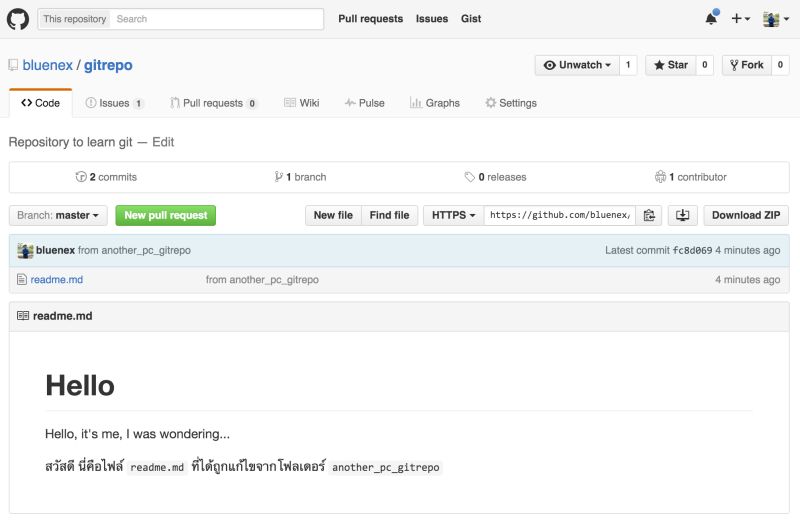Image resolution: width=800 pixels, height=521 pixels.
Task: Switch to the repository Issues tab
Action: point(114,103)
